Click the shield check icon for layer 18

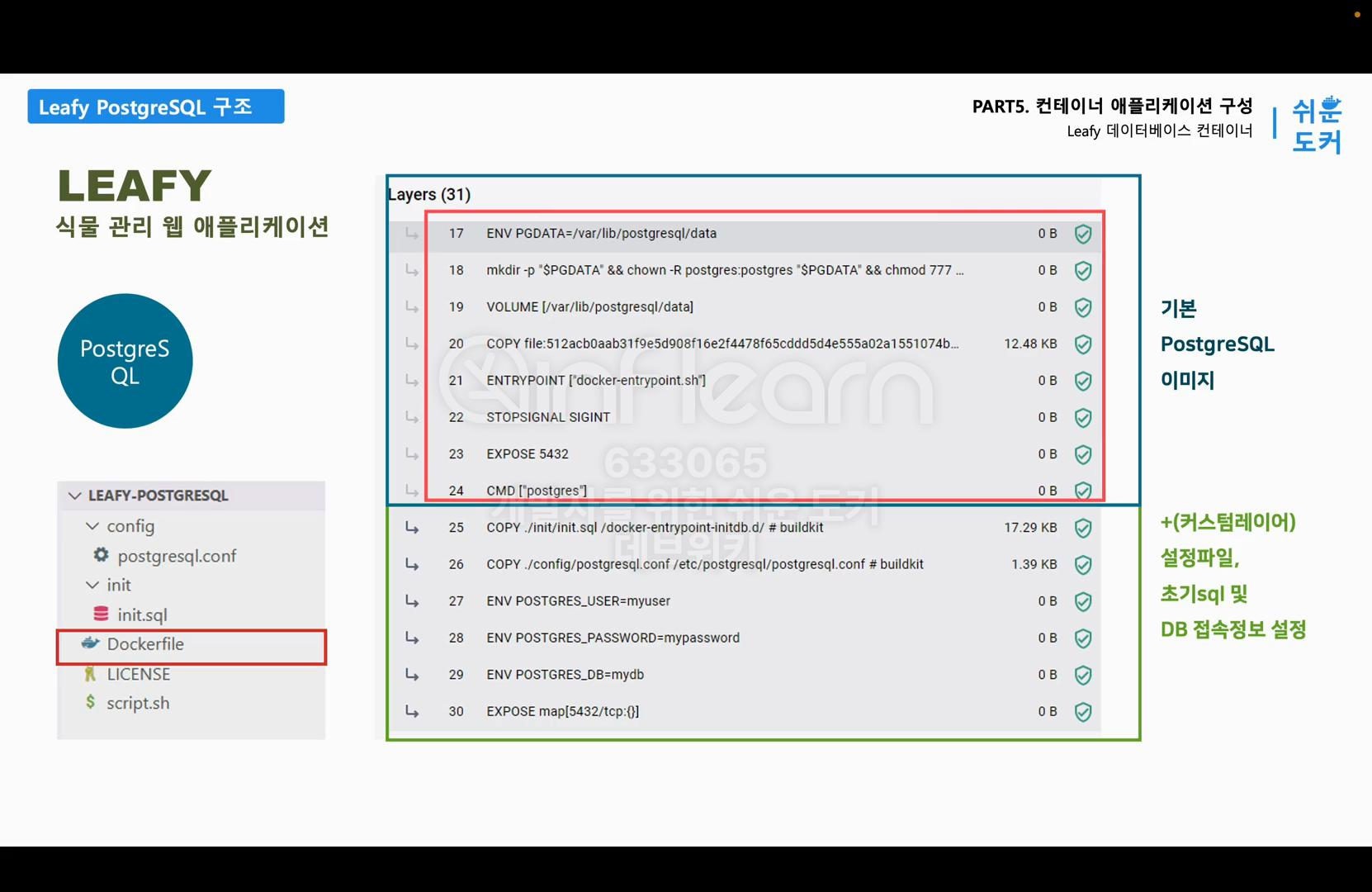tap(1083, 271)
